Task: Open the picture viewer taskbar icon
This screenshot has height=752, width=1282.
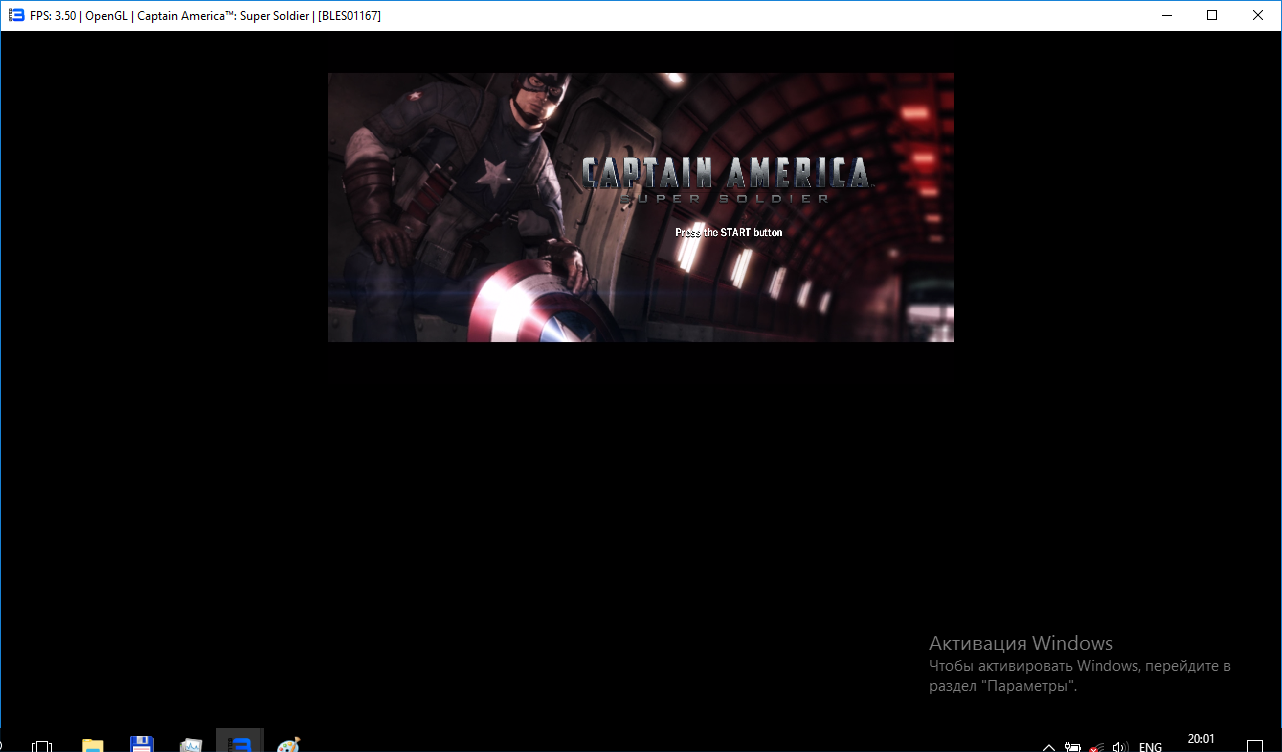Action: (191, 745)
